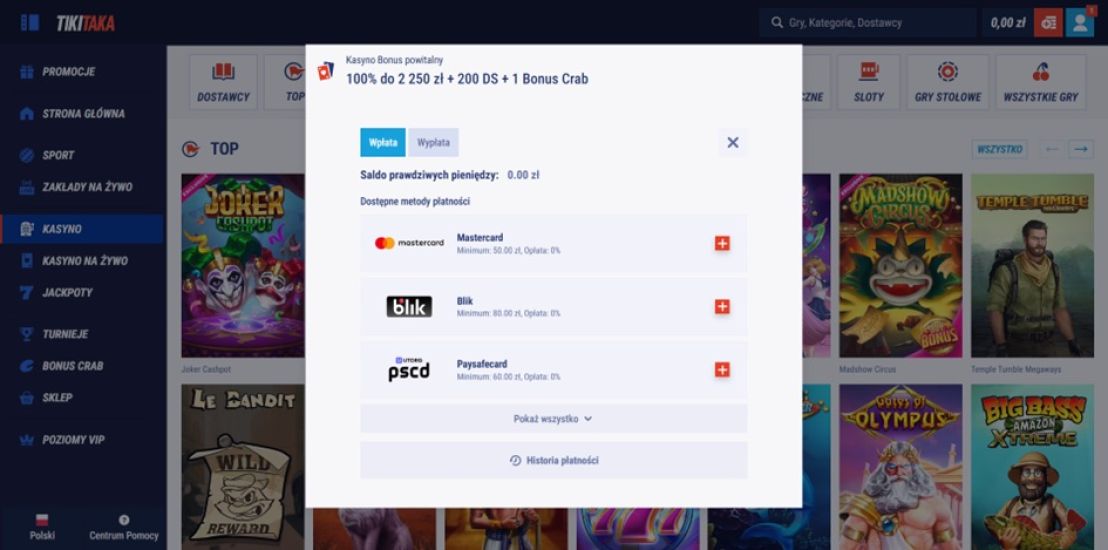Click the WSZYSTKO link in TOP section

(x=999, y=149)
